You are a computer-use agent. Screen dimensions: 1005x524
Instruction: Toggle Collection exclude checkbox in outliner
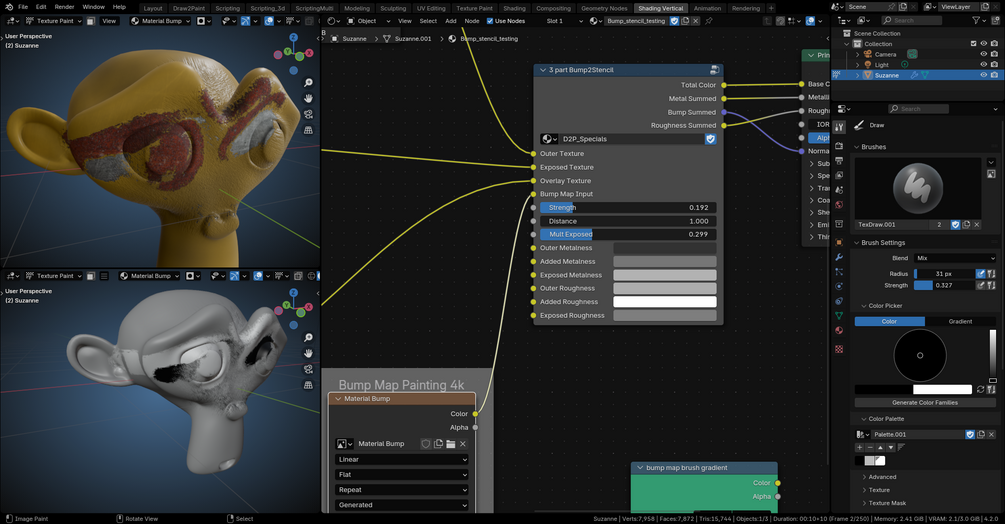pos(974,44)
